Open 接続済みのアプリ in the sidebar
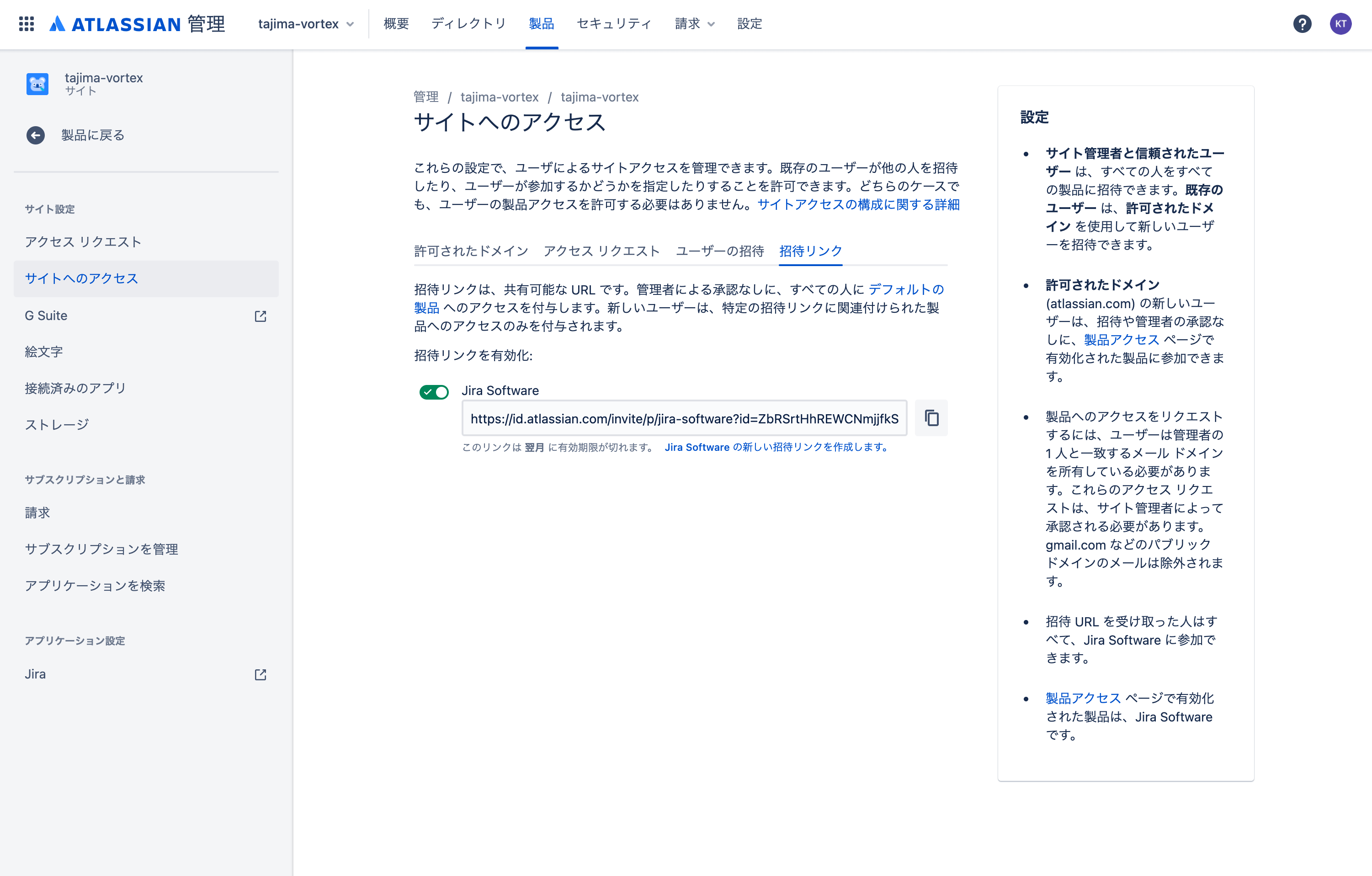 click(146, 388)
